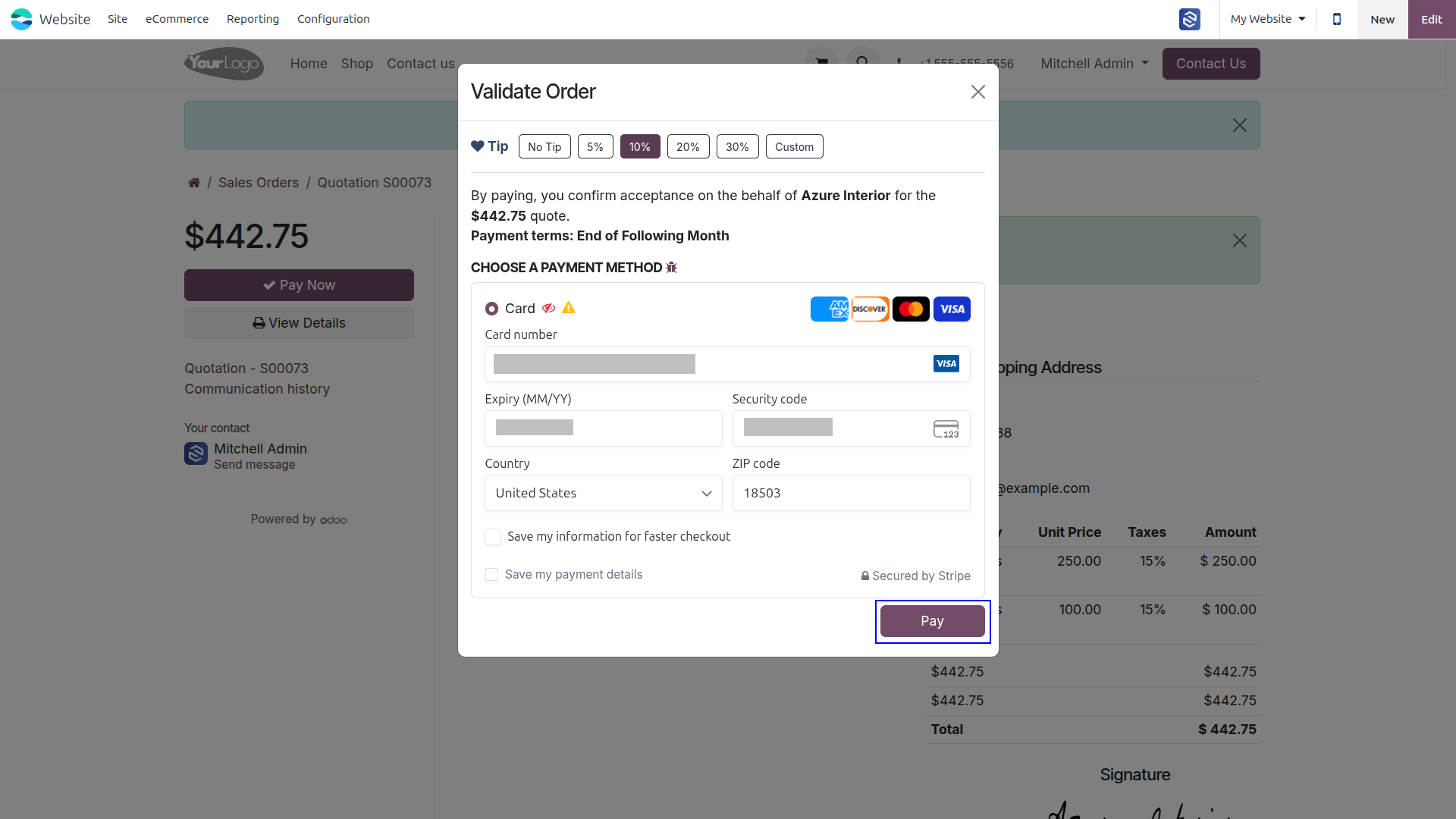Click View Details button

[x=299, y=323]
